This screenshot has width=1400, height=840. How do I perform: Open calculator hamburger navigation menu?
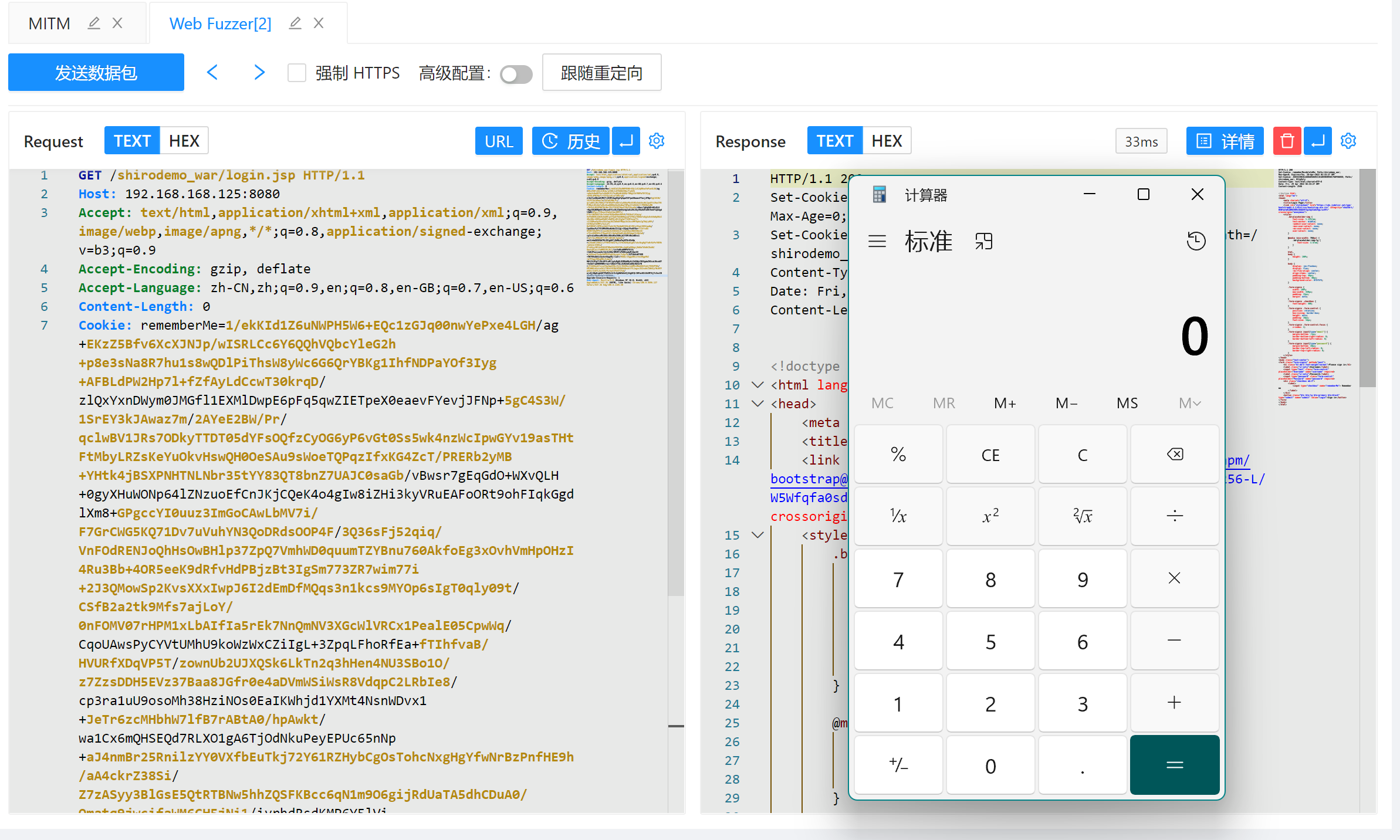point(877,241)
